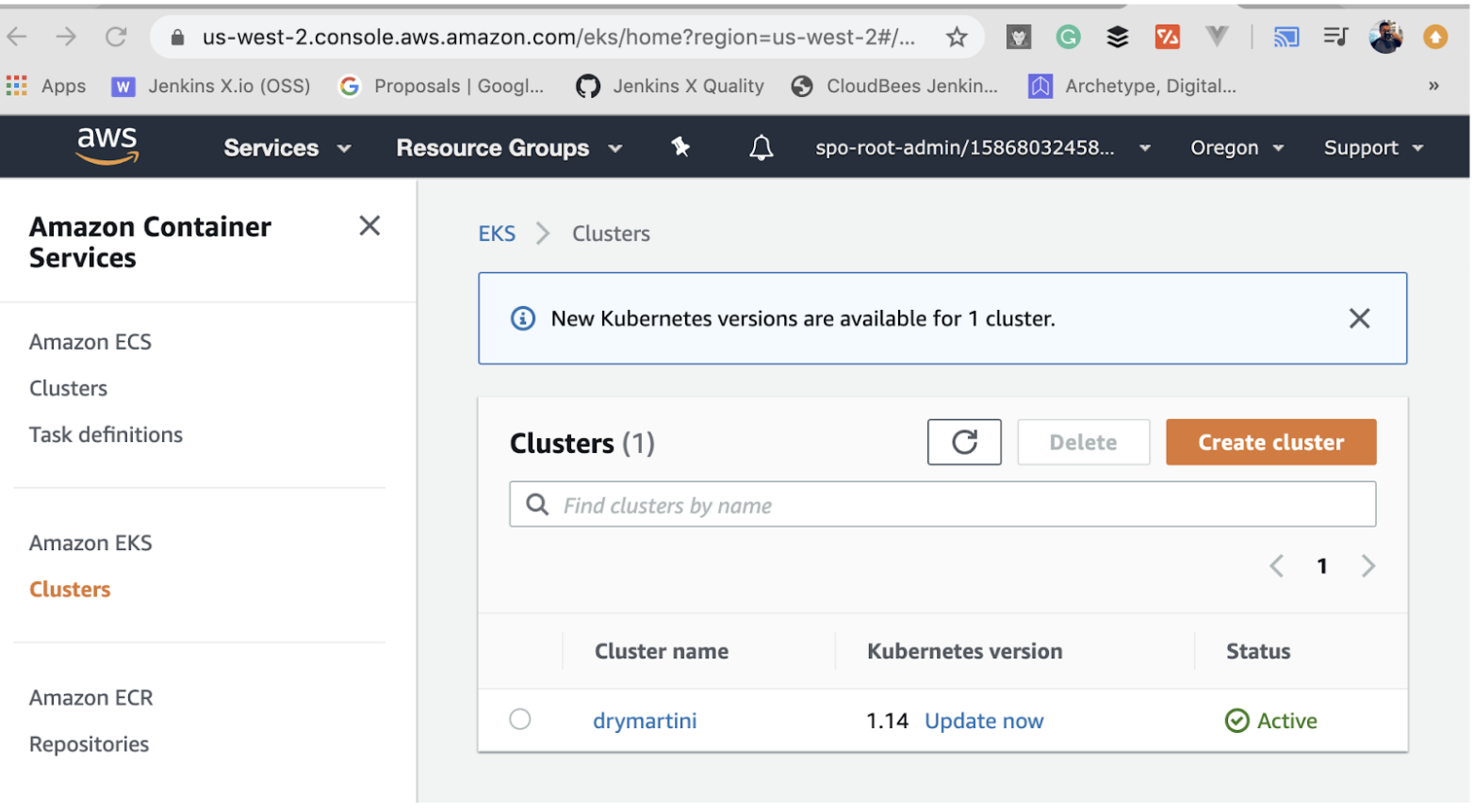Viewport: 1474px width, 812px height.
Task: Expand the Services dropdown menu
Action: 287,148
